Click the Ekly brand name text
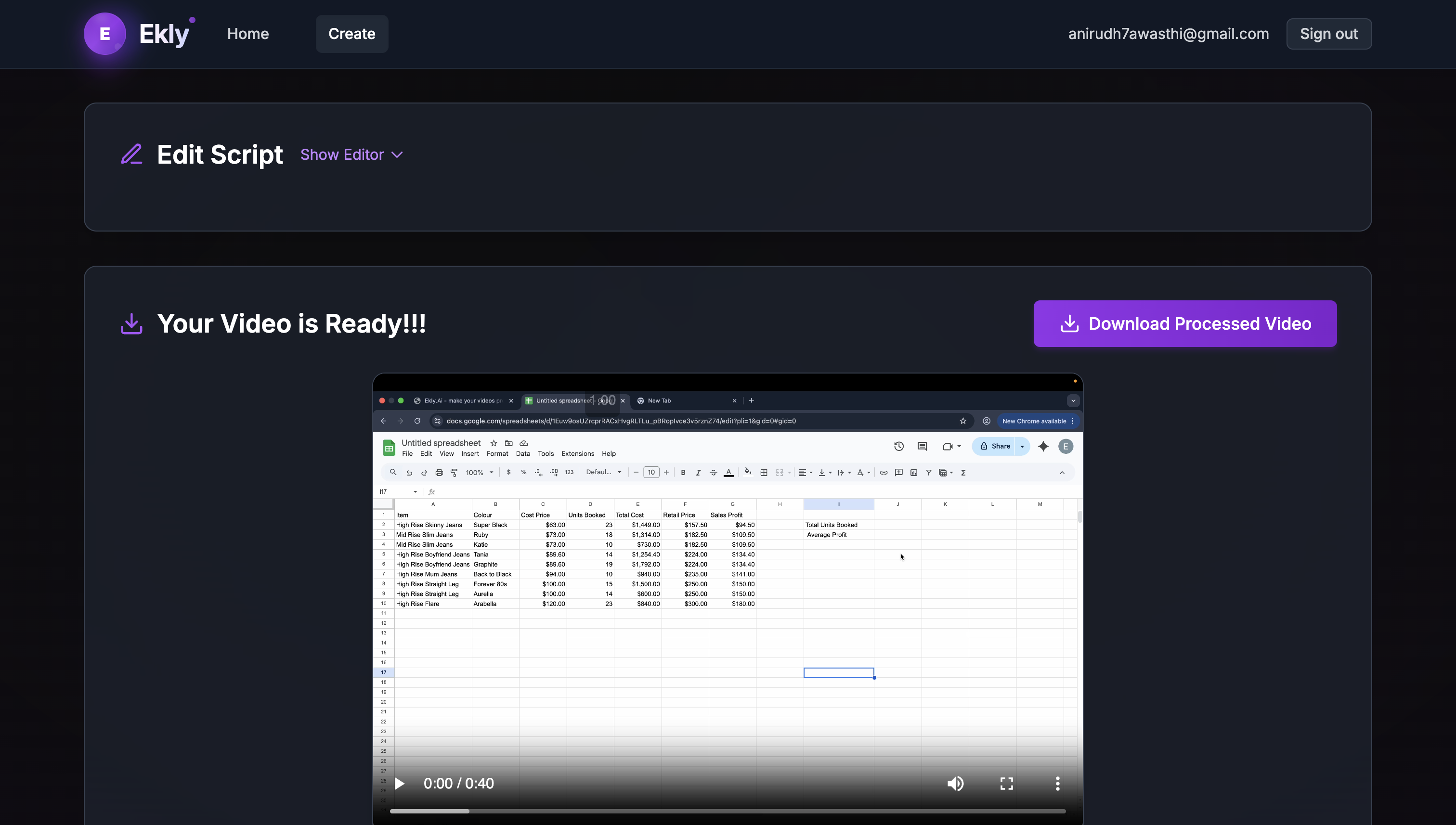Screen dimensions: 1456x825 pos(164,33)
